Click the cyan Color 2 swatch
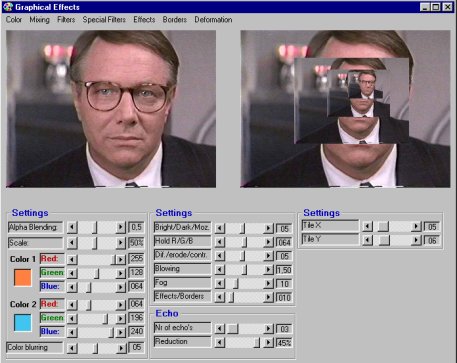Viewport: 457px width, 363px height. tap(23, 323)
